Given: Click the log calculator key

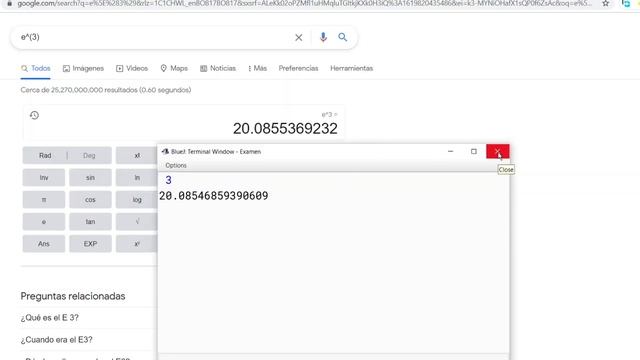Looking at the screenshot, I should 137,200.
